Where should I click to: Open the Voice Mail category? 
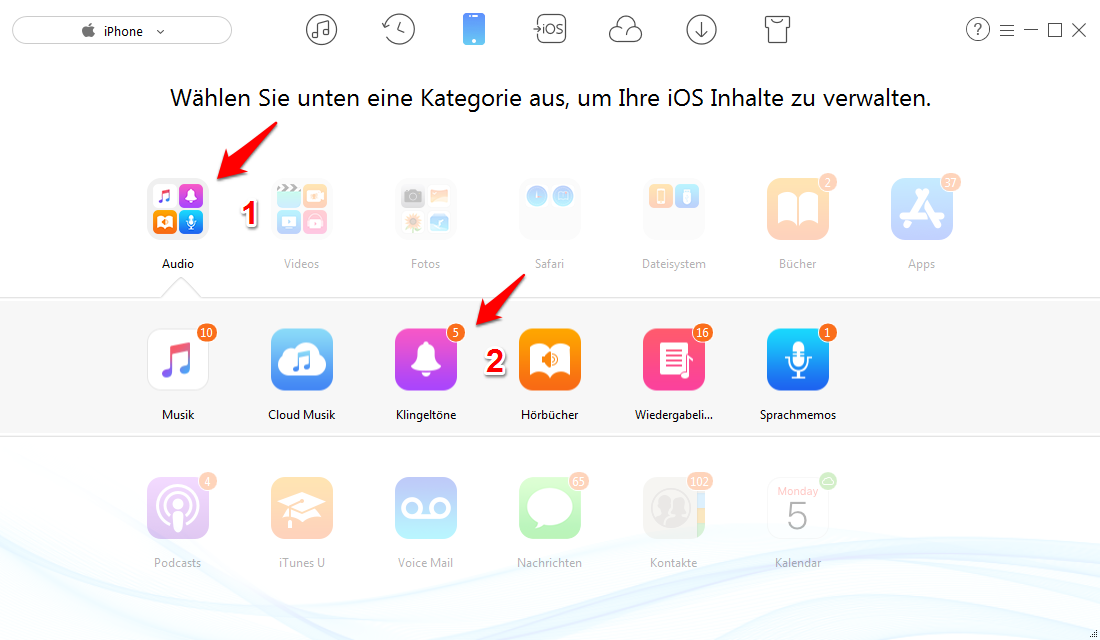[x=426, y=508]
